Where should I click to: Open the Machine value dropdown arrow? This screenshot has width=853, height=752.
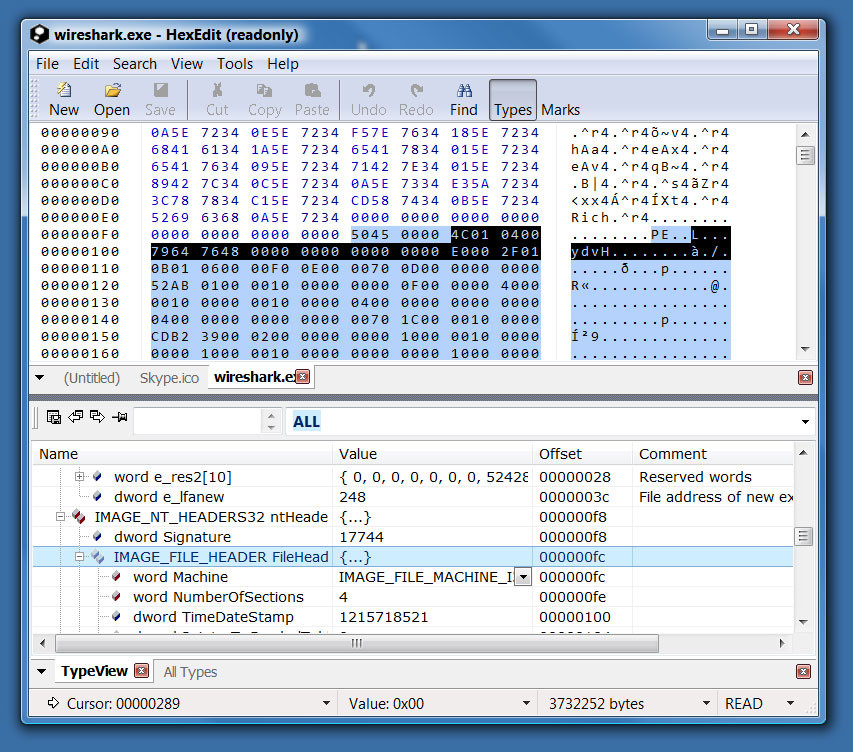(x=523, y=577)
